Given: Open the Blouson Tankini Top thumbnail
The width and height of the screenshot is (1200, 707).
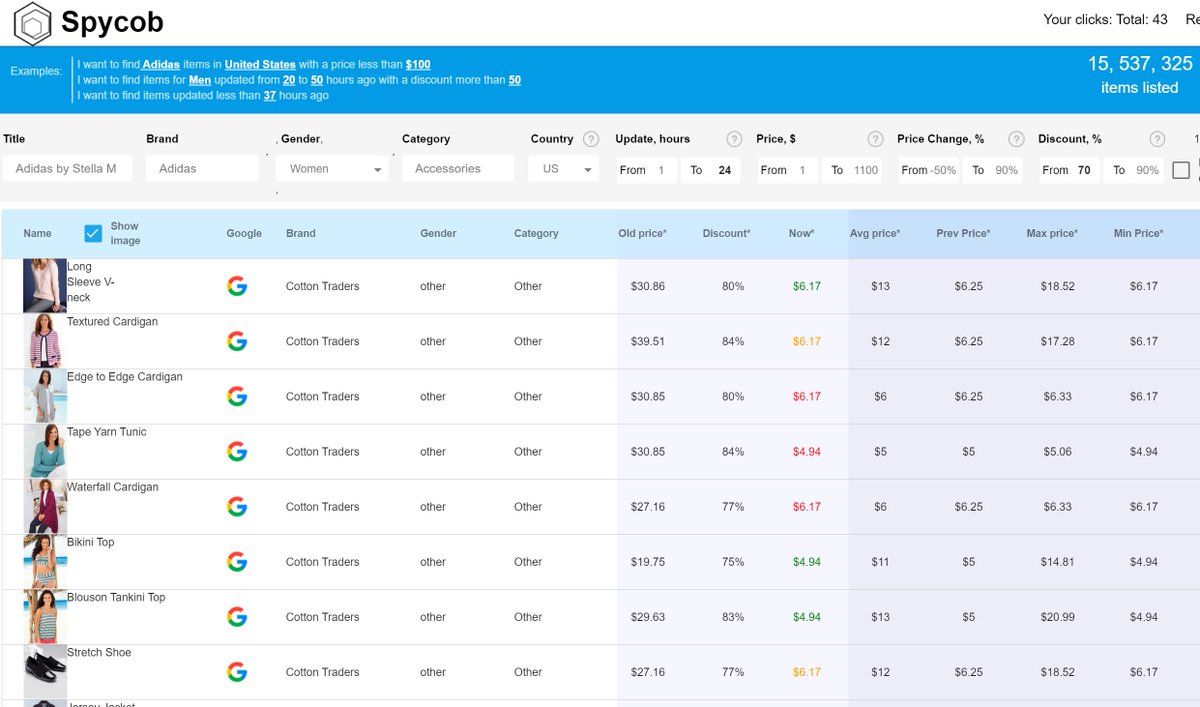Looking at the screenshot, I should point(44,616).
